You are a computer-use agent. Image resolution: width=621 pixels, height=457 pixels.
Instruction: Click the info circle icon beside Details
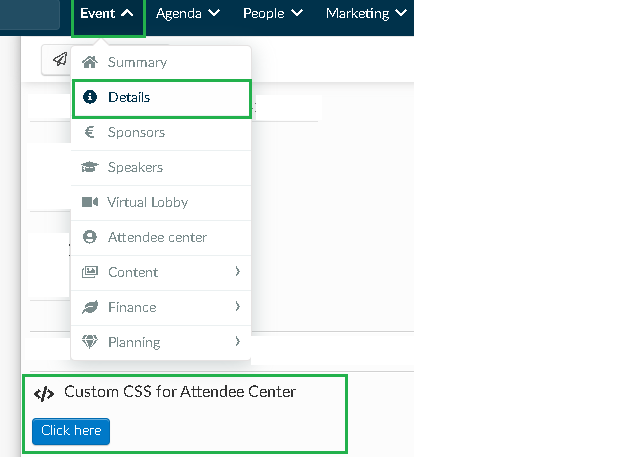[x=90, y=97]
